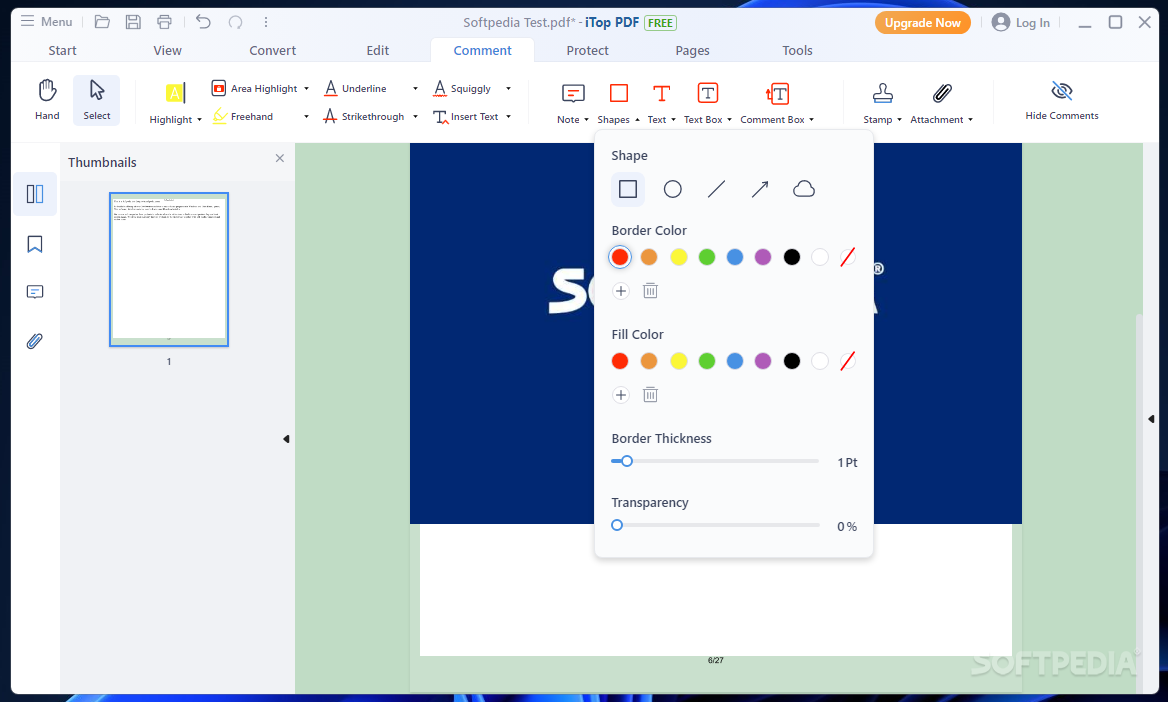The height and width of the screenshot is (702, 1168).
Task: Expand the Stamp dropdown arrow
Action: tap(899, 120)
